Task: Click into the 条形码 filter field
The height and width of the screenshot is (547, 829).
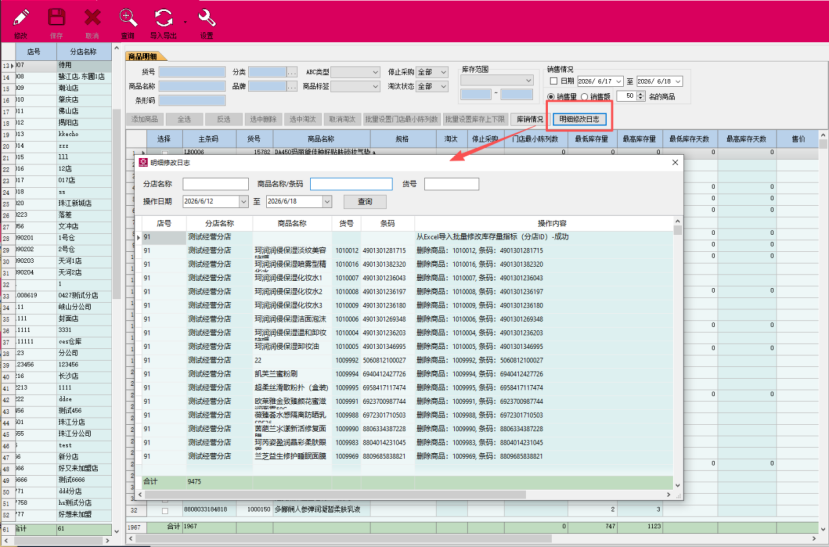Action: point(192,100)
